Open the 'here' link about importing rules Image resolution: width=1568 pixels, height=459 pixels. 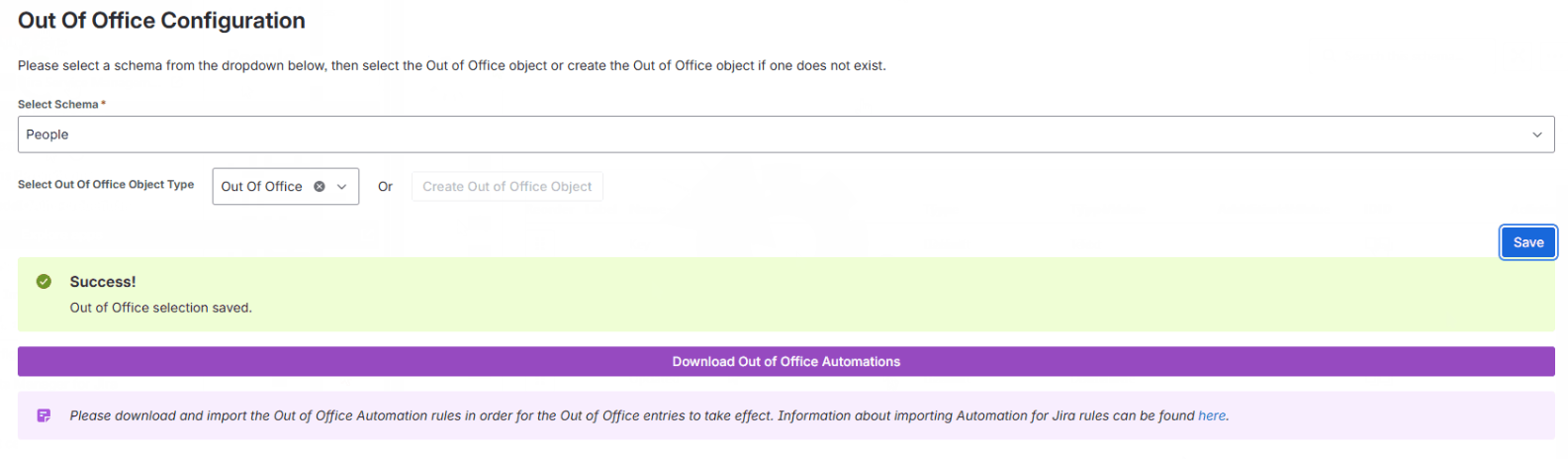[x=1211, y=415]
